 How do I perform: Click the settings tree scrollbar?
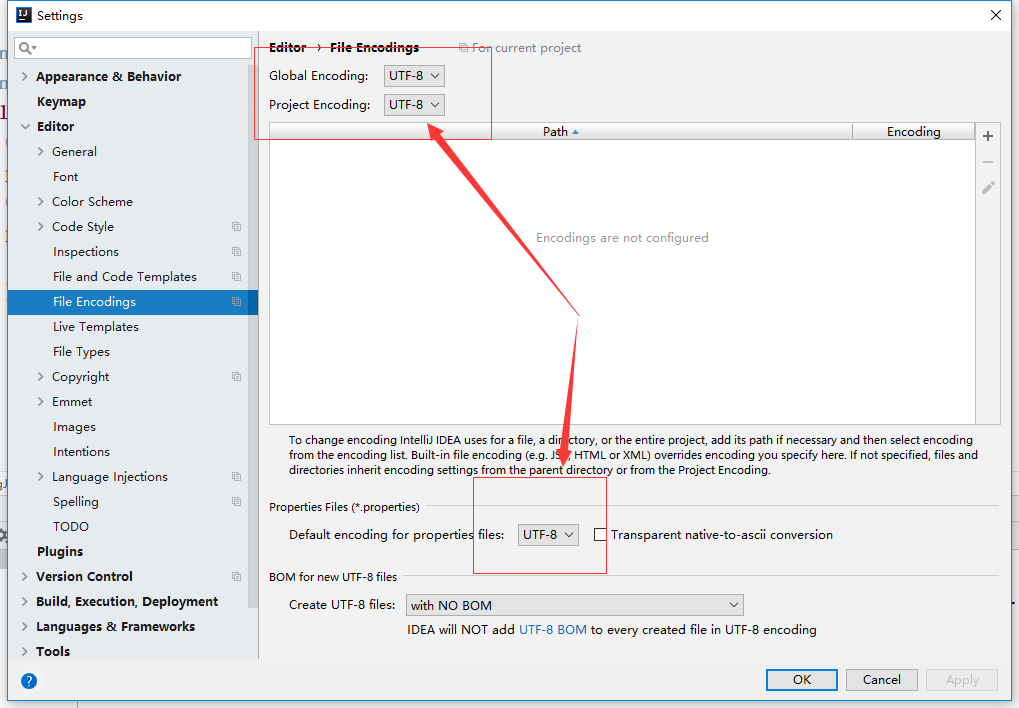(x=253, y=338)
